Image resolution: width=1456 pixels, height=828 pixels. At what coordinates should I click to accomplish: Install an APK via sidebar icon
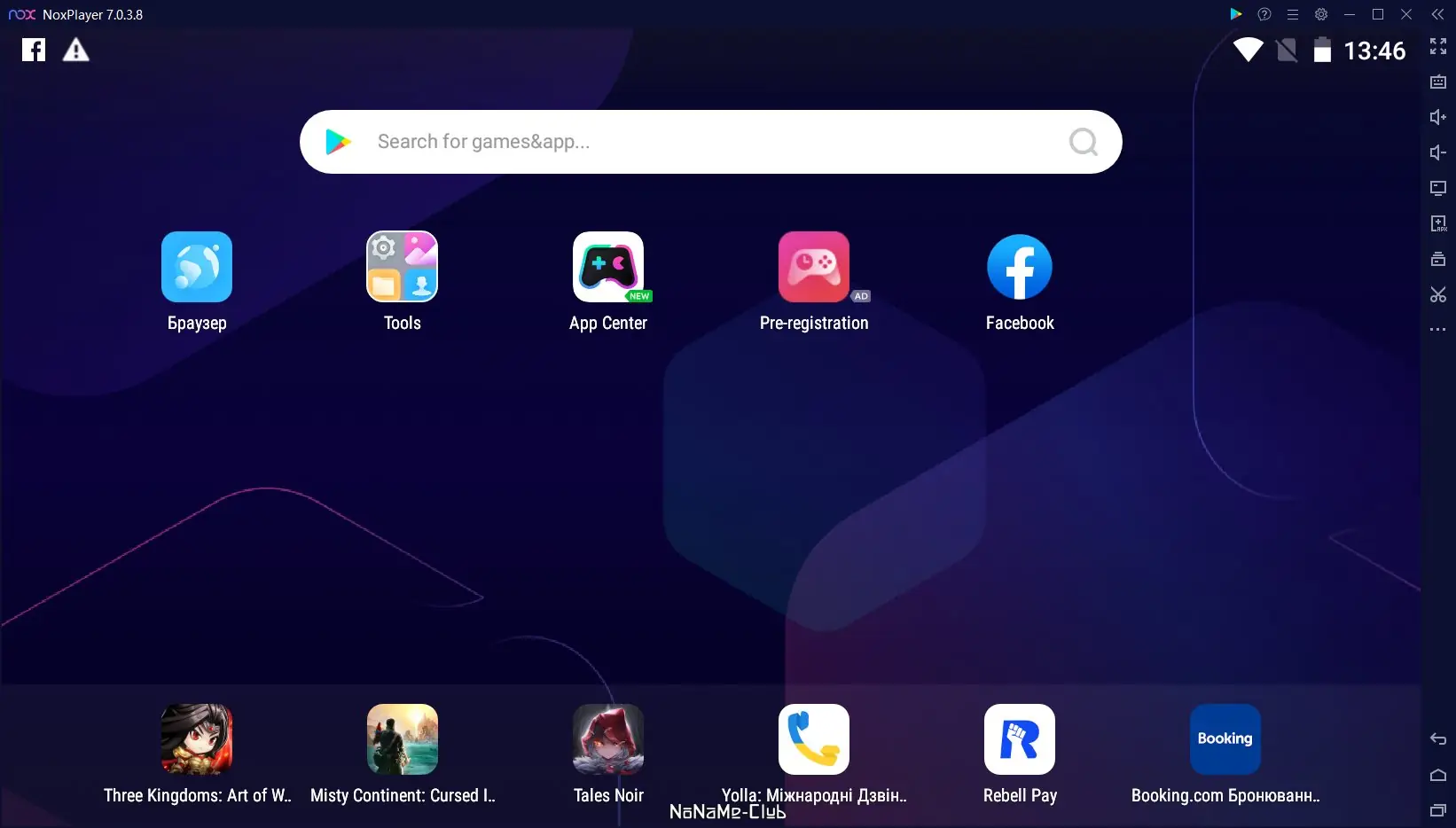click(1438, 223)
